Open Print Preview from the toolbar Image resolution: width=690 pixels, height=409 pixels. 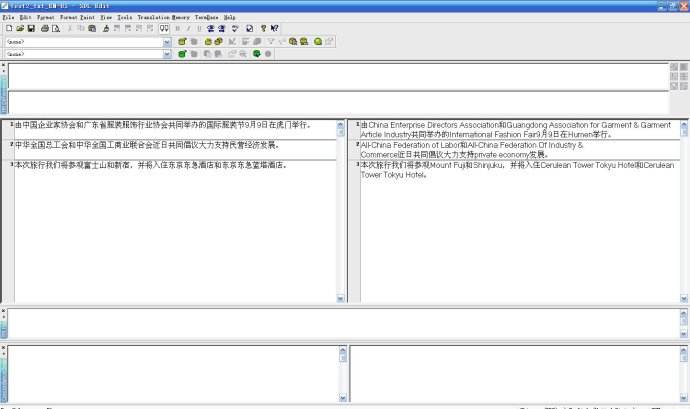point(56,29)
